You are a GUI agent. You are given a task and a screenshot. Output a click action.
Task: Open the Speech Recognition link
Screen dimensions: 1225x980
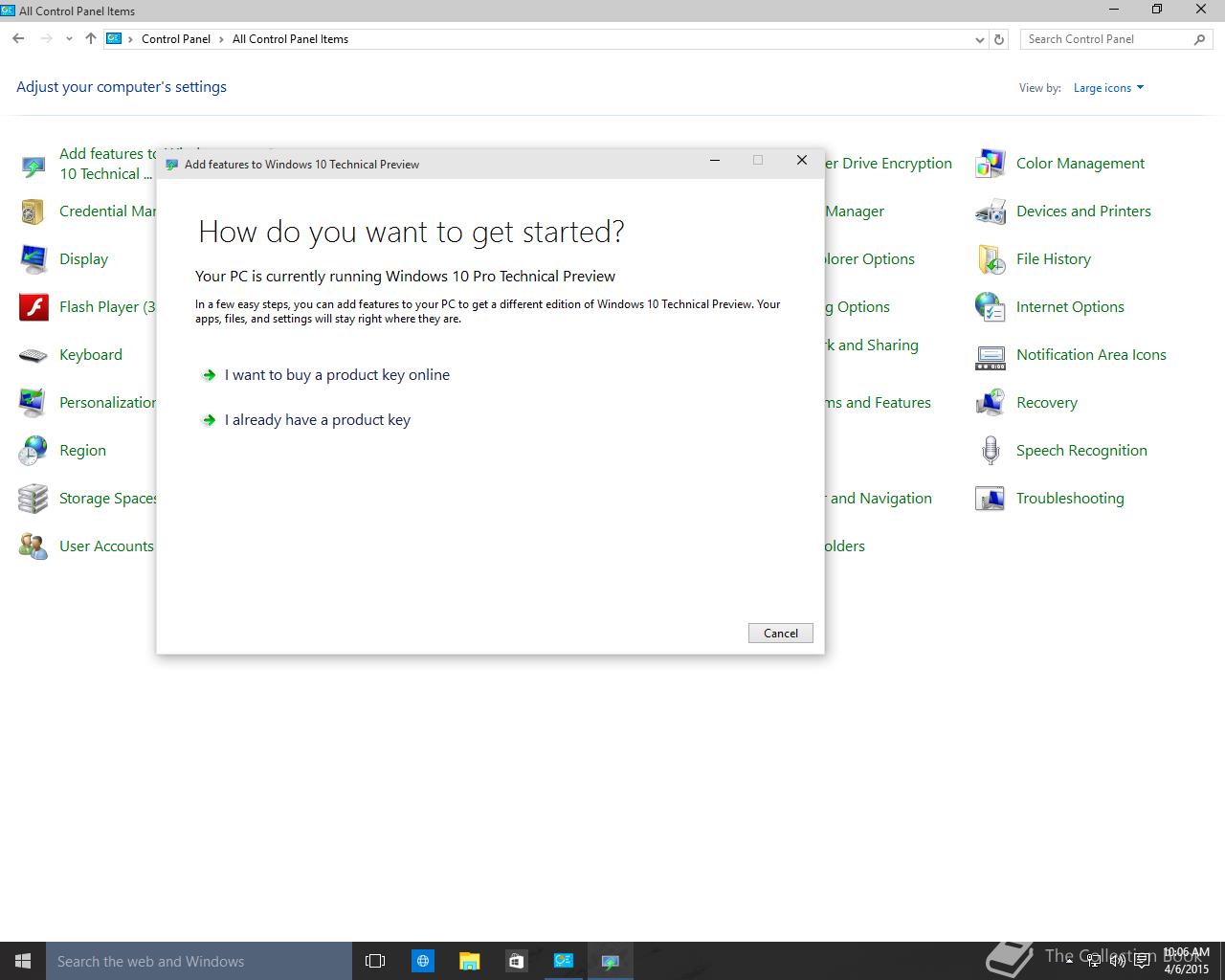pos(1081,451)
